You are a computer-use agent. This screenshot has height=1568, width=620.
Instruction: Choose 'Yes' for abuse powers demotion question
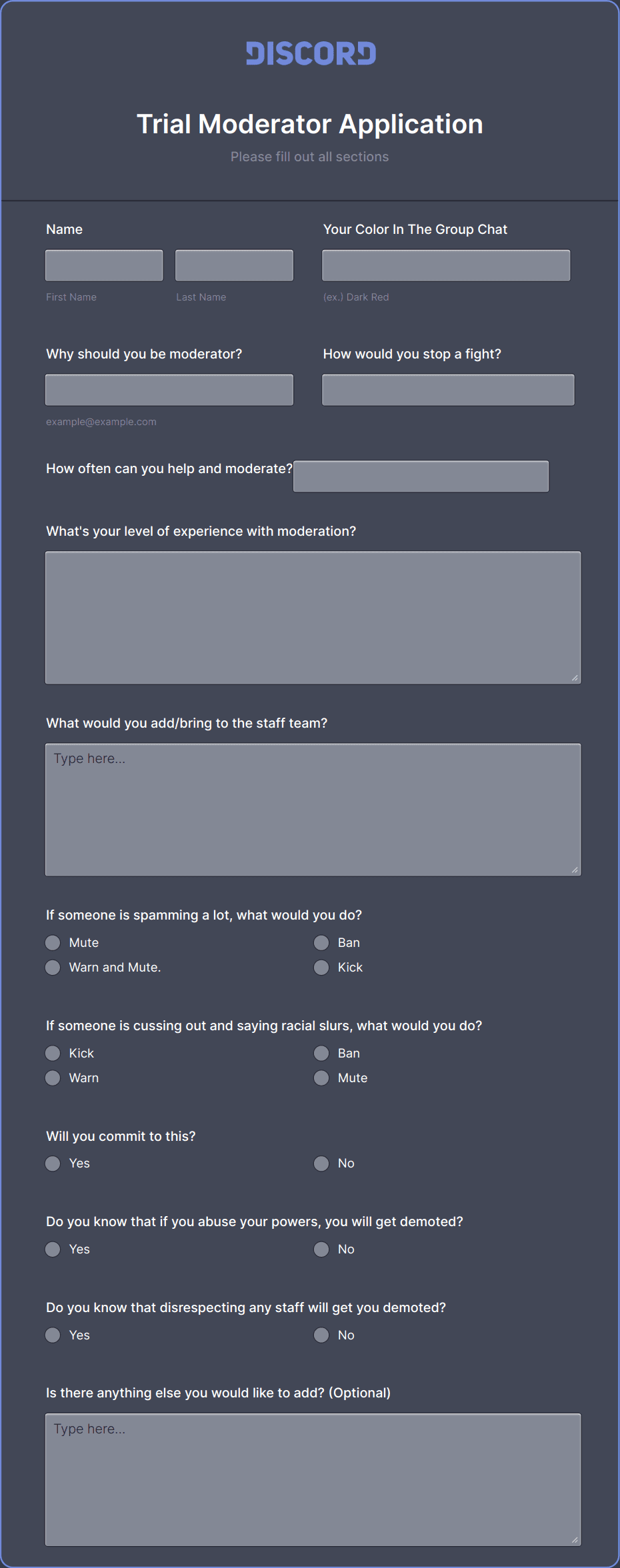[53, 1249]
